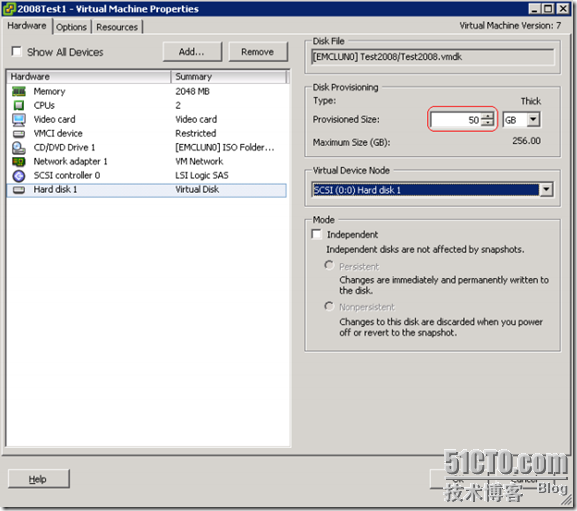Click the Remove button
Screen dimensions: 577x511
(x=258, y=52)
